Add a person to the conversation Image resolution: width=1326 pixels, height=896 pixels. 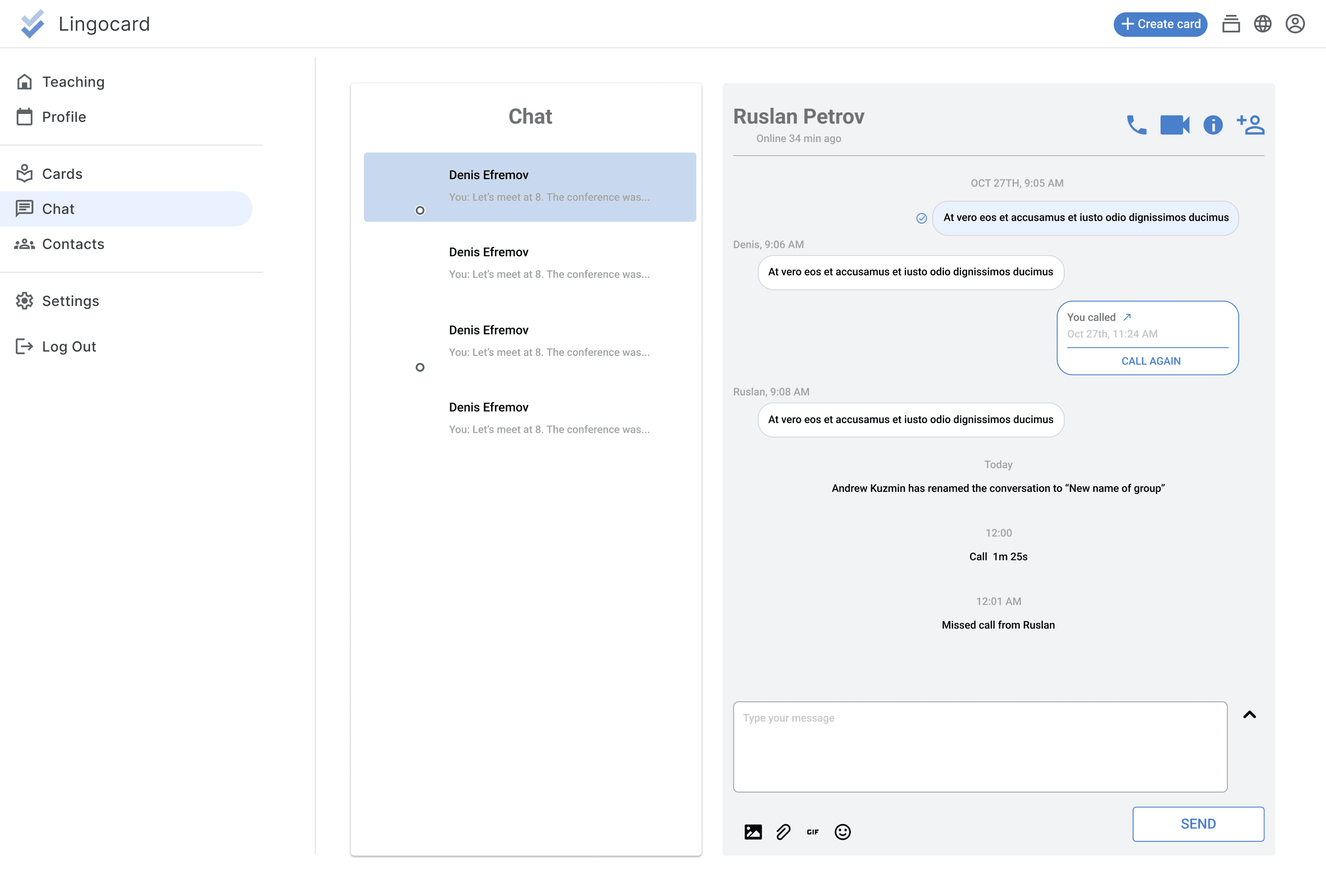[1250, 124]
